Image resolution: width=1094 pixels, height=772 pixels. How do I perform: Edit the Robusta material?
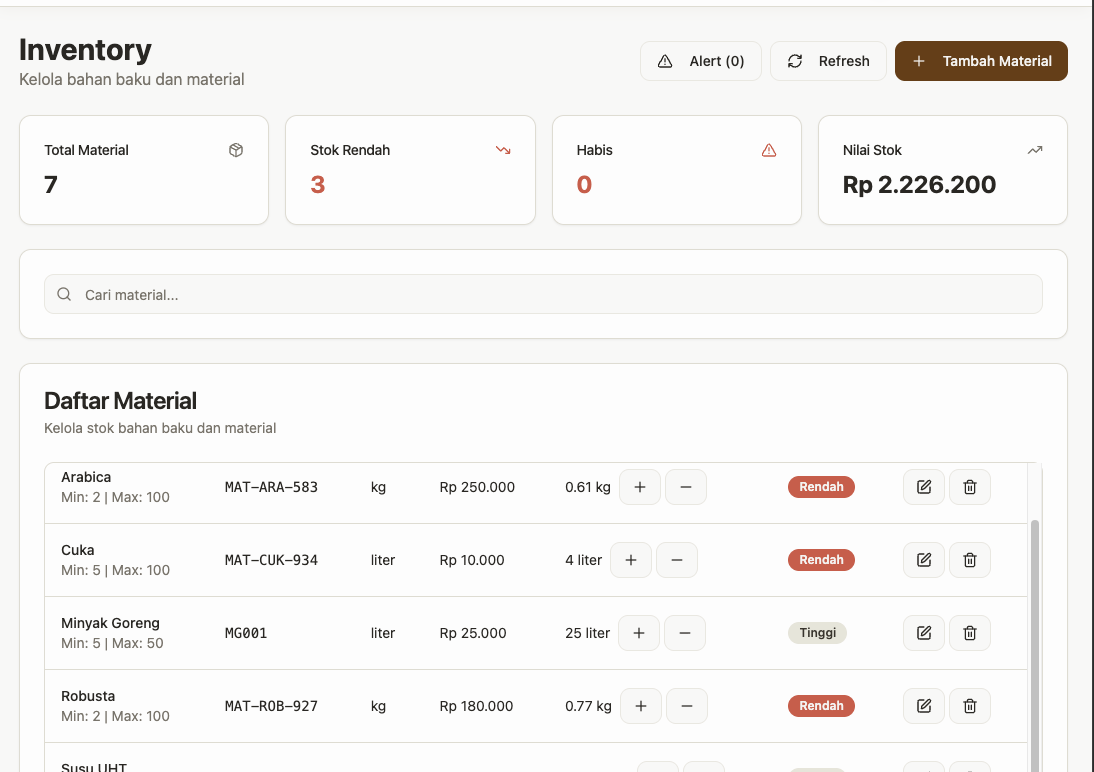(924, 706)
